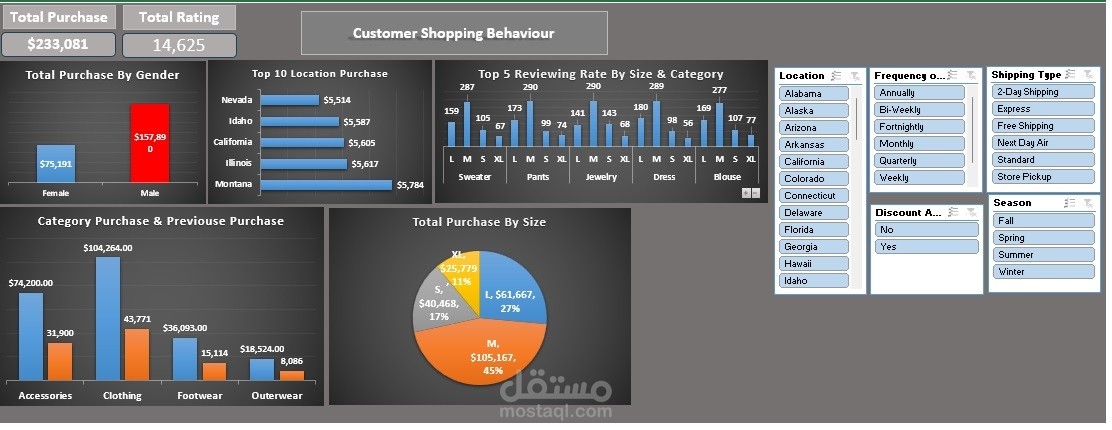This screenshot has width=1112, height=430.
Task: Select the blue Female bar in gender chart
Action: 56,164
